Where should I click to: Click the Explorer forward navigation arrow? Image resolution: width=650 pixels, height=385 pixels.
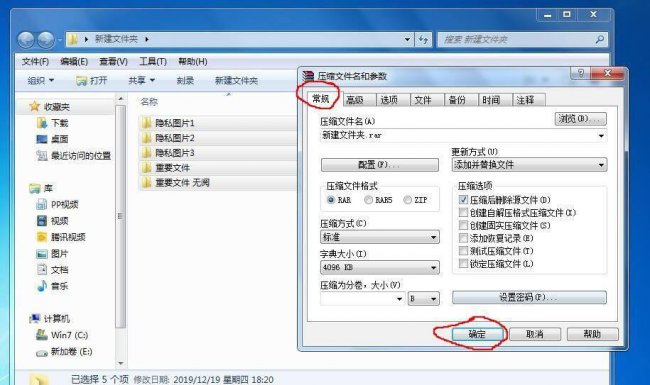pos(46,40)
